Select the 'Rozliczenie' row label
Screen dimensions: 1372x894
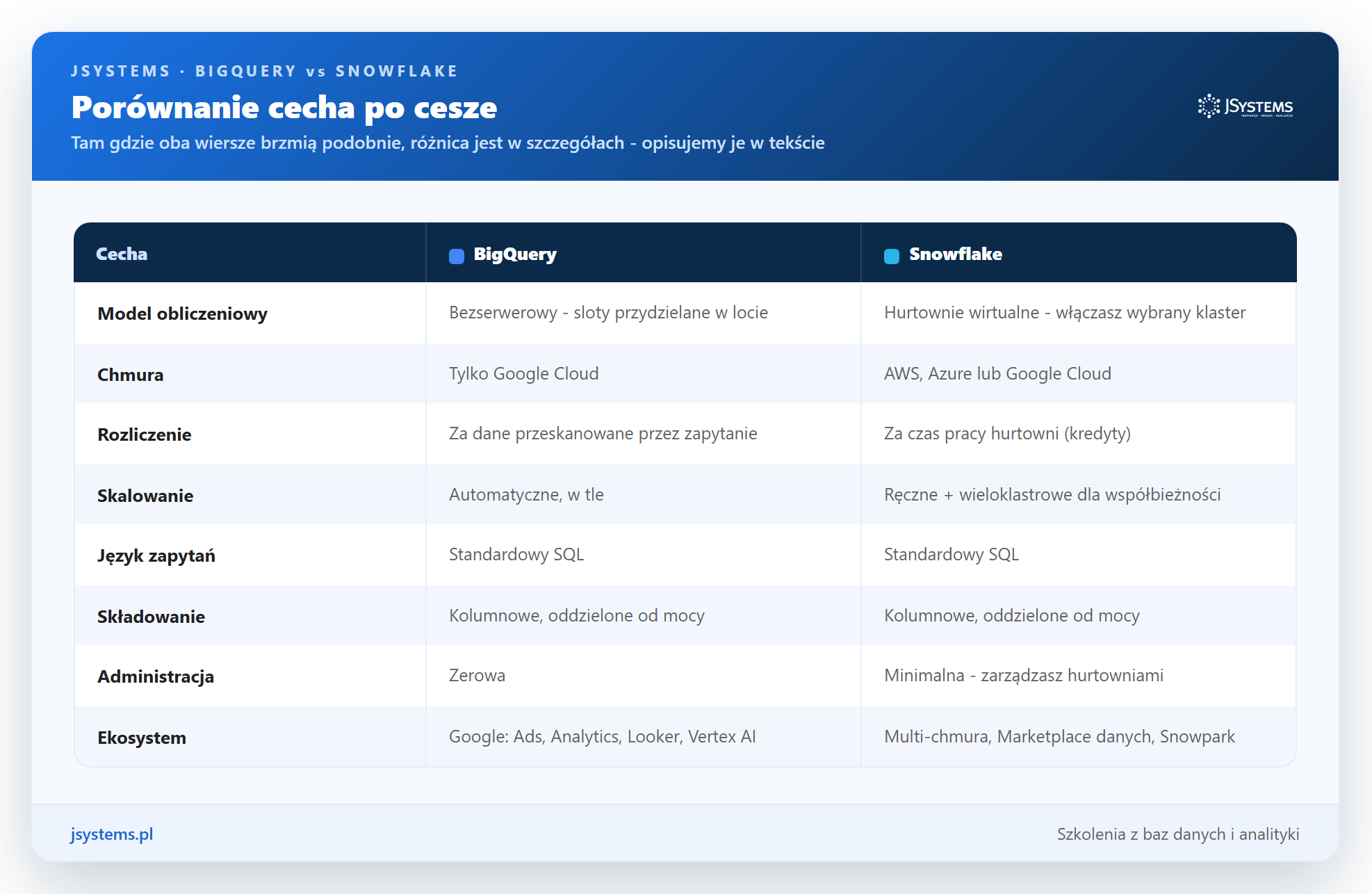click(145, 434)
